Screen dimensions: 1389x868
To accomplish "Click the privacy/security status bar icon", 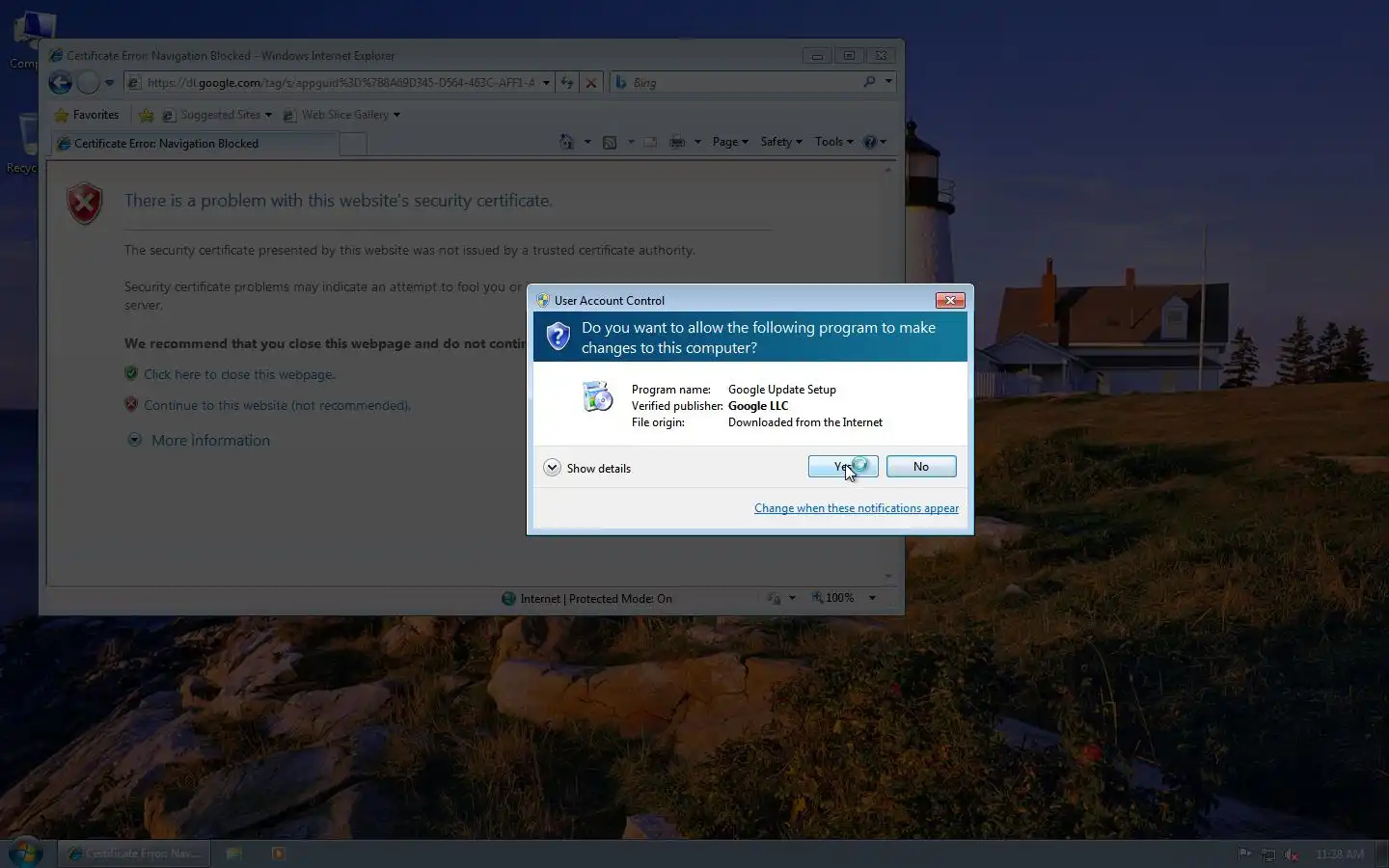I will point(774,598).
